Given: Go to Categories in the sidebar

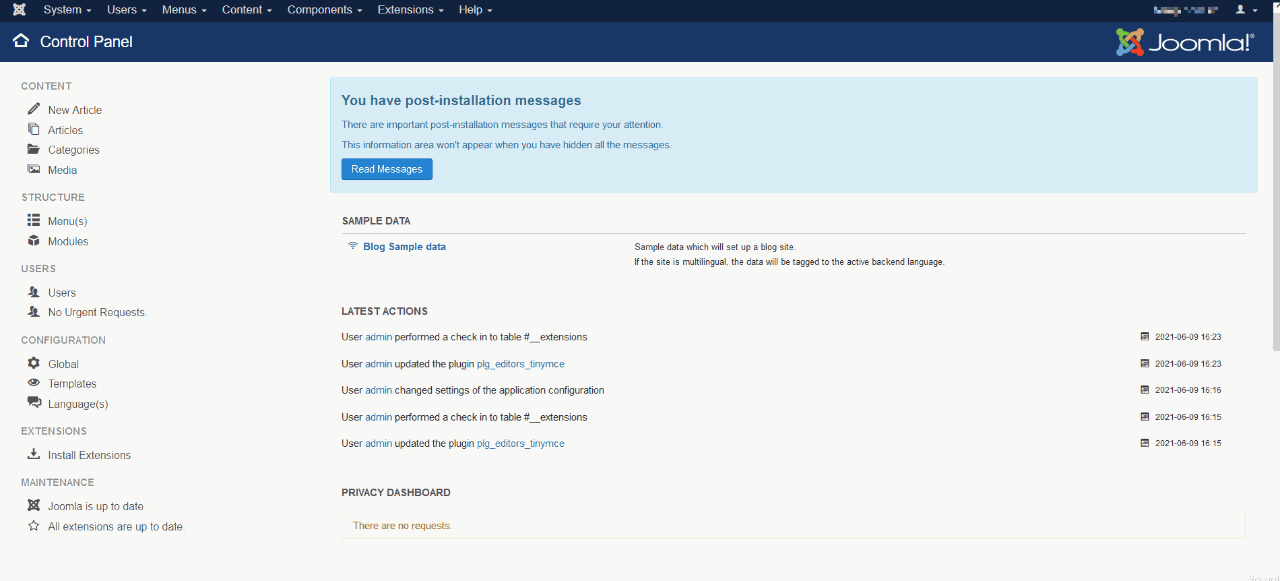Looking at the screenshot, I should click(74, 150).
